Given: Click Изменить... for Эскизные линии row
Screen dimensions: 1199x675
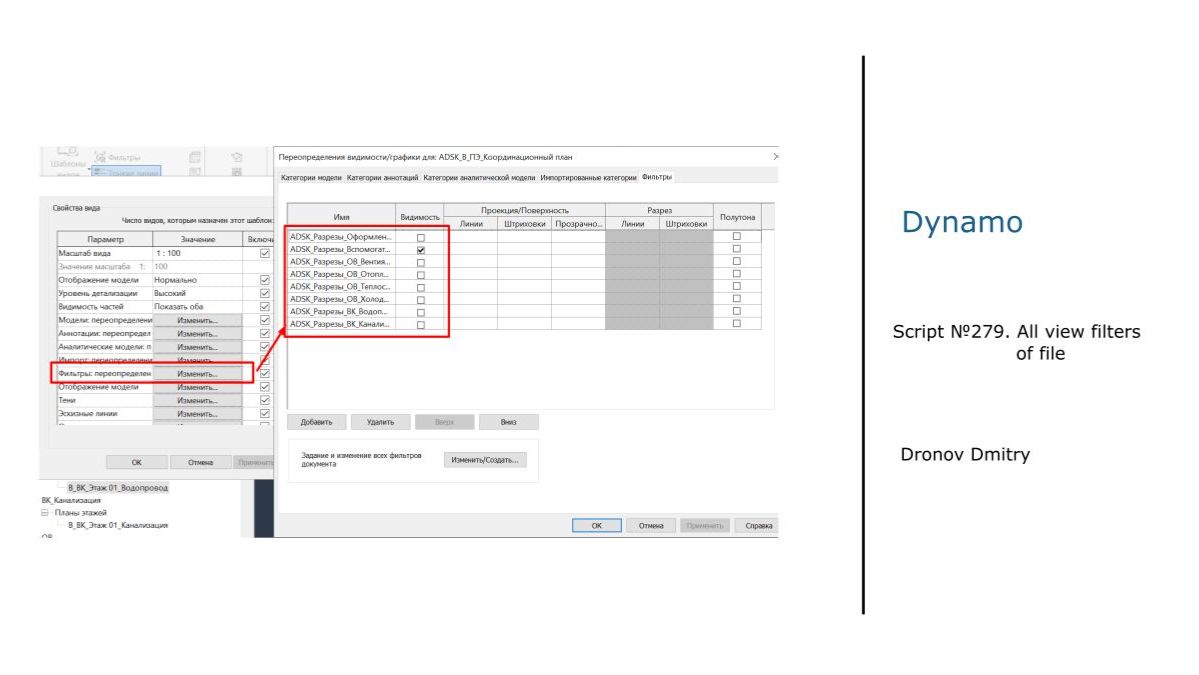Looking at the screenshot, I should [x=197, y=414].
